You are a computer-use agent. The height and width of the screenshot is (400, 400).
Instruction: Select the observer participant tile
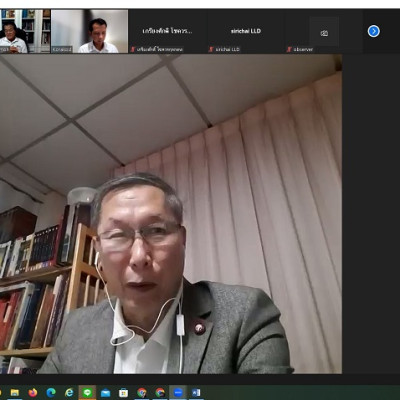324,31
